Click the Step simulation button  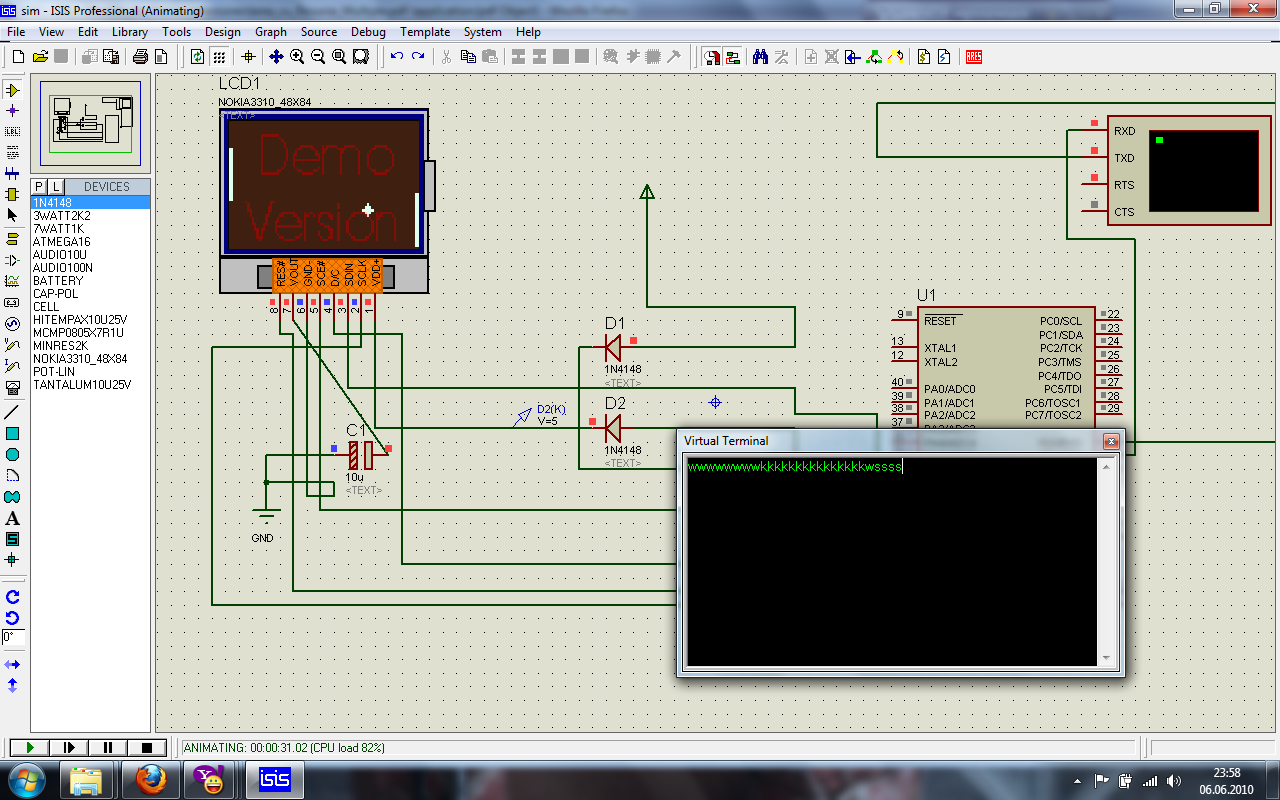(69, 747)
